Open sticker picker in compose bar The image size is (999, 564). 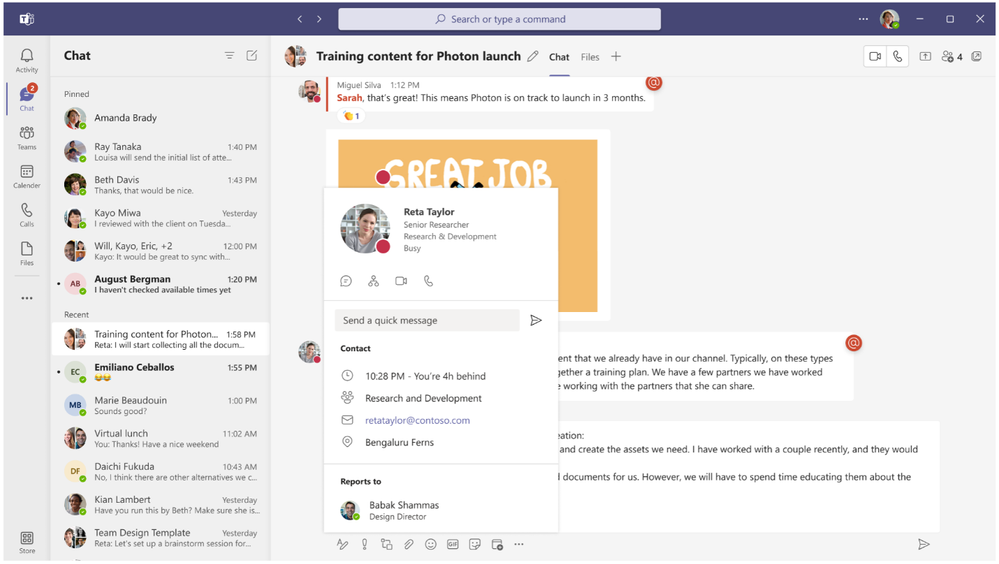[x=475, y=544]
